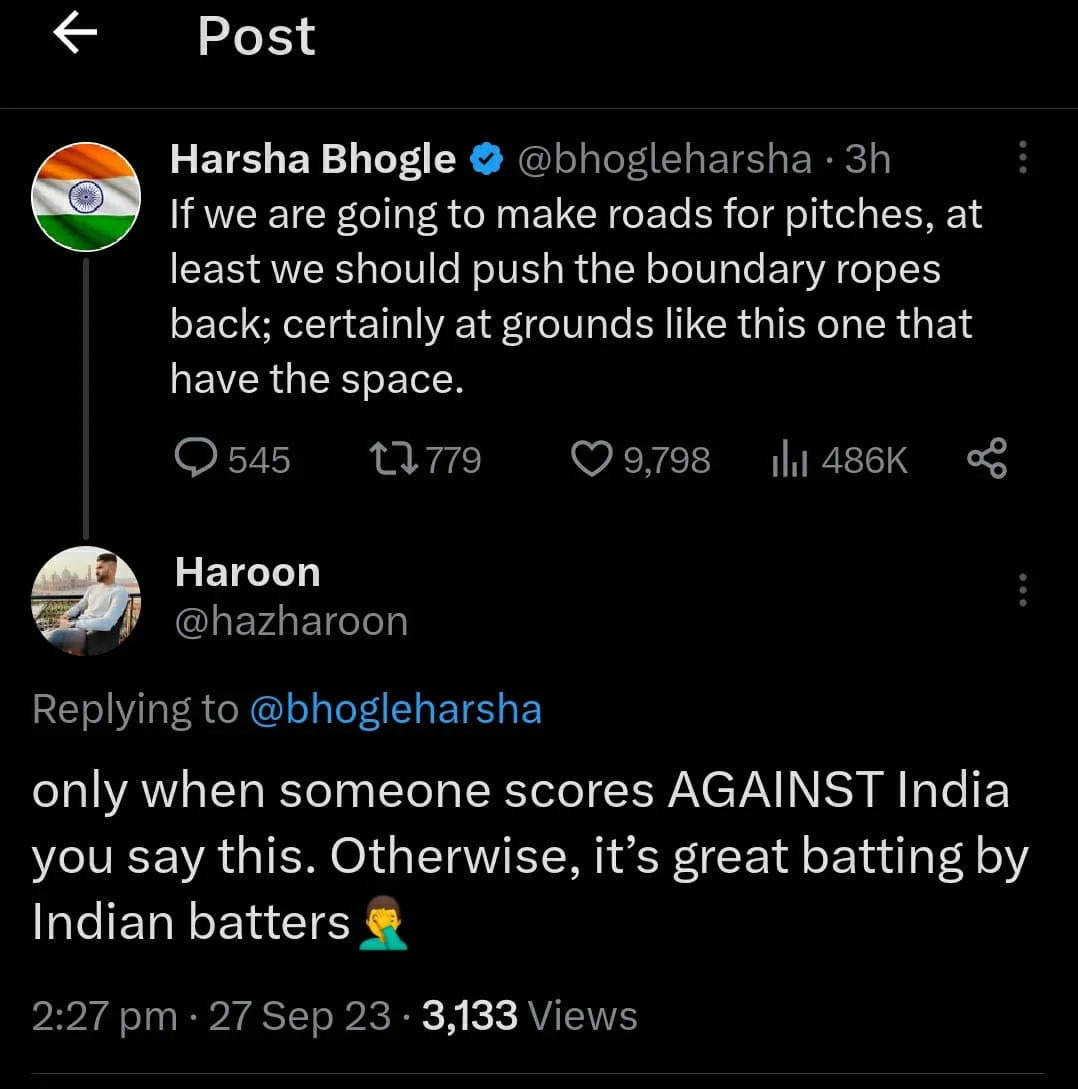Image resolution: width=1078 pixels, height=1089 pixels.
Task: Like the Harsha Bhogle post
Action: pos(640,459)
